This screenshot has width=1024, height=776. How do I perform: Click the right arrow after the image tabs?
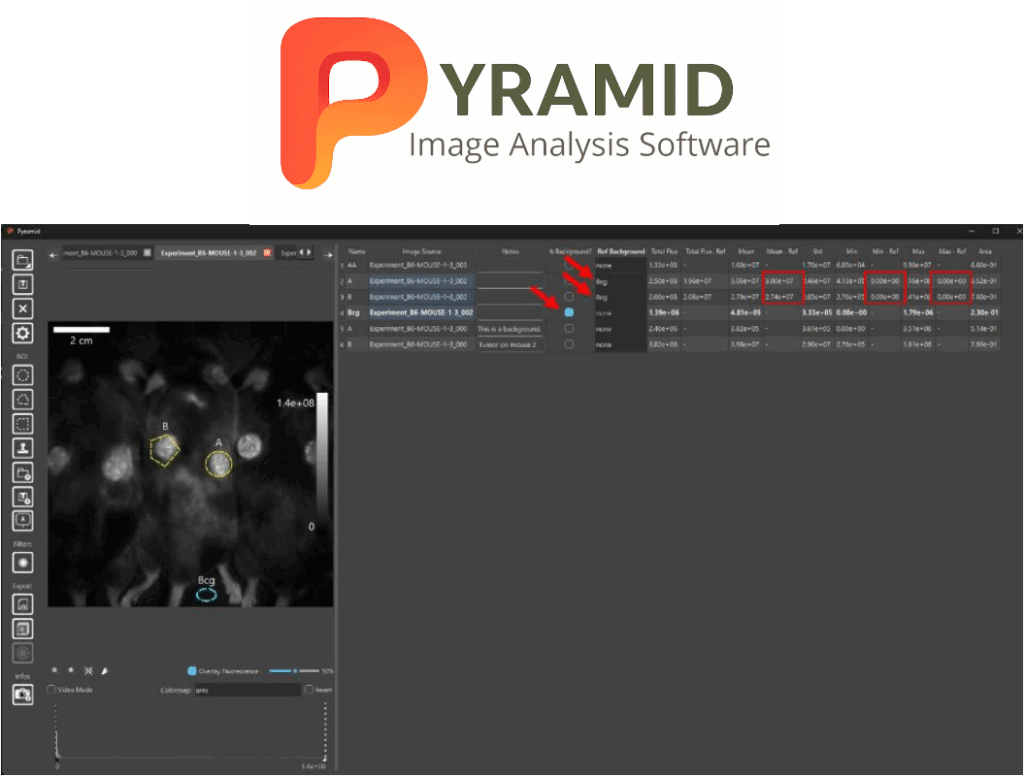tap(328, 255)
